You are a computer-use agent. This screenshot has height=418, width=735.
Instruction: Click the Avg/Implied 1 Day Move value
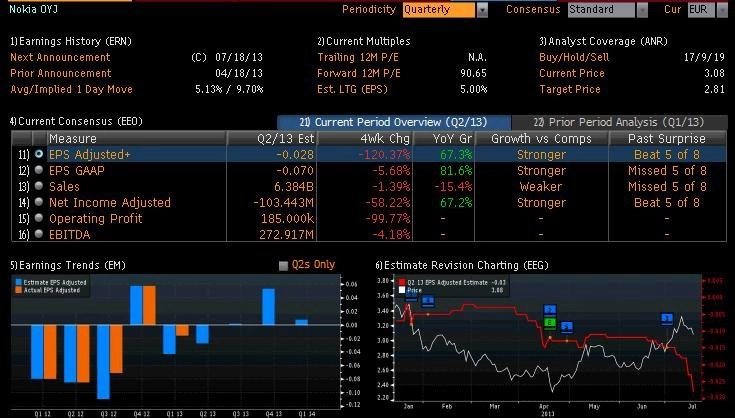pyautogui.click(x=229, y=89)
